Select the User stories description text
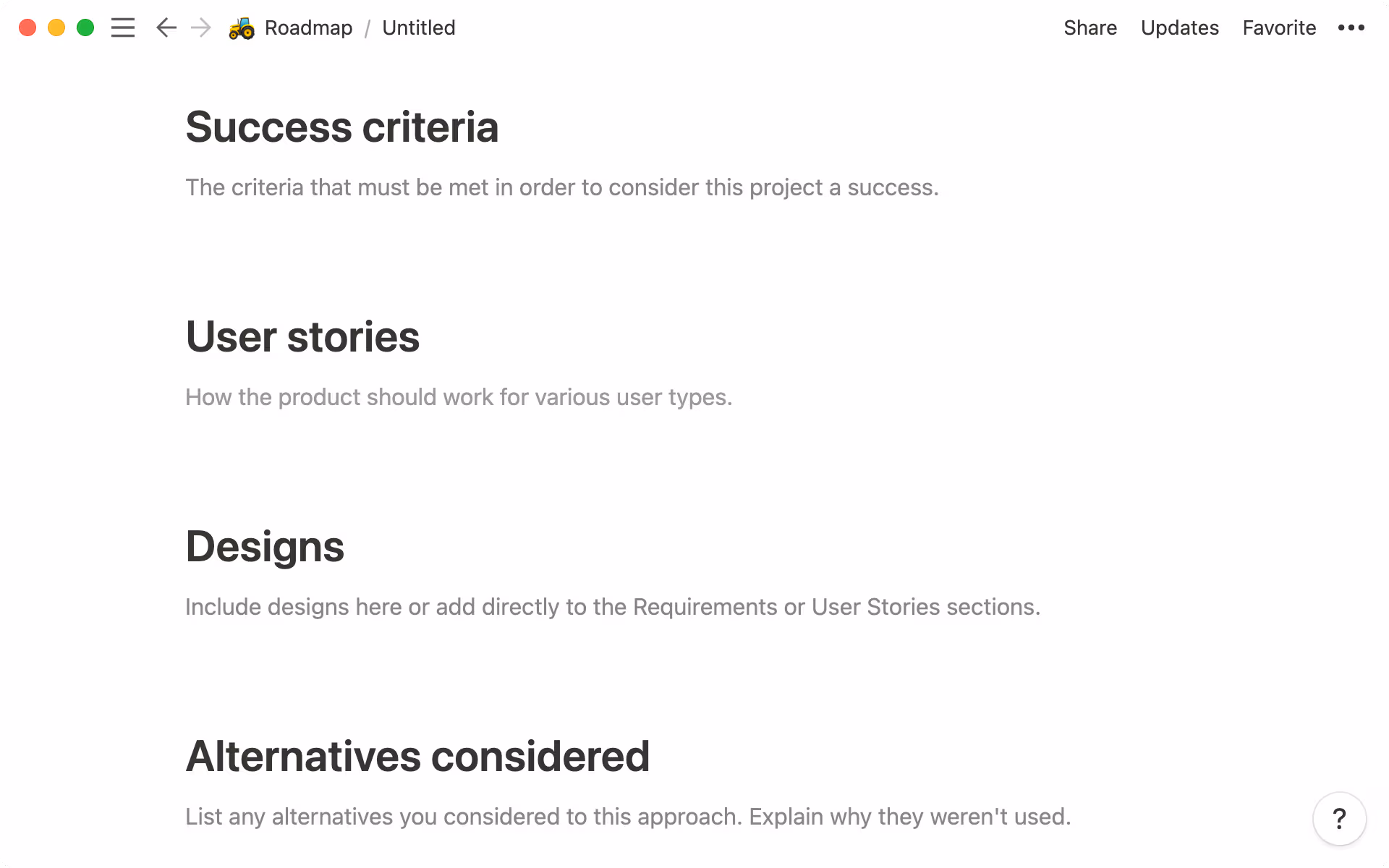The width and height of the screenshot is (1389, 868). click(x=459, y=396)
